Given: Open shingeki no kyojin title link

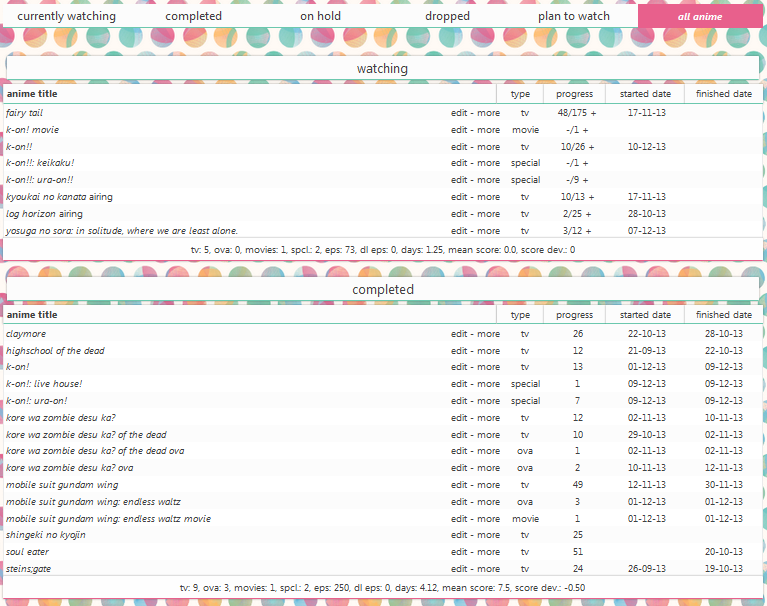Looking at the screenshot, I should click(45, 535).
